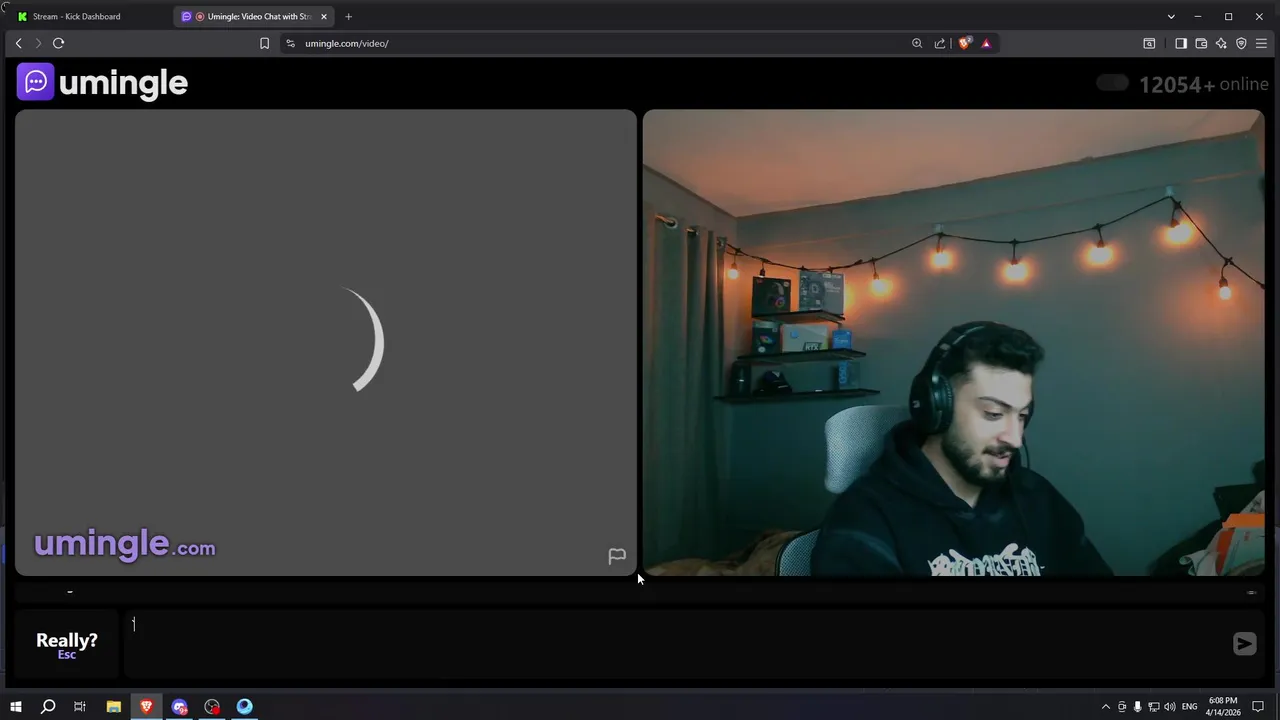Viewport: 1280px width, 720px height.
Task: Close the Umingle Video Chat tab
Action: click(x=324, y=16)
